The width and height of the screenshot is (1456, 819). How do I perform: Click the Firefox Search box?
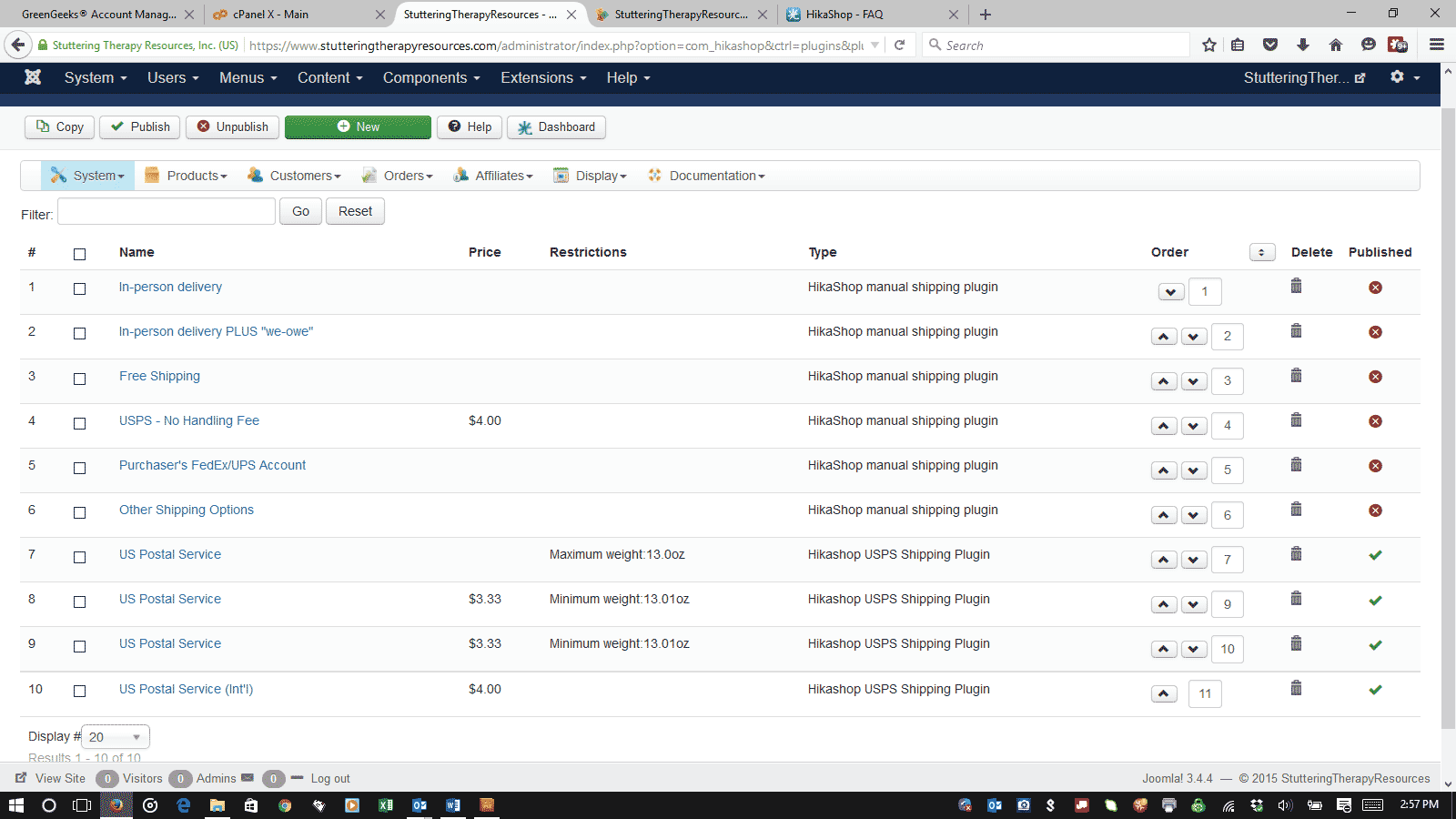[x=1057, y=45]
